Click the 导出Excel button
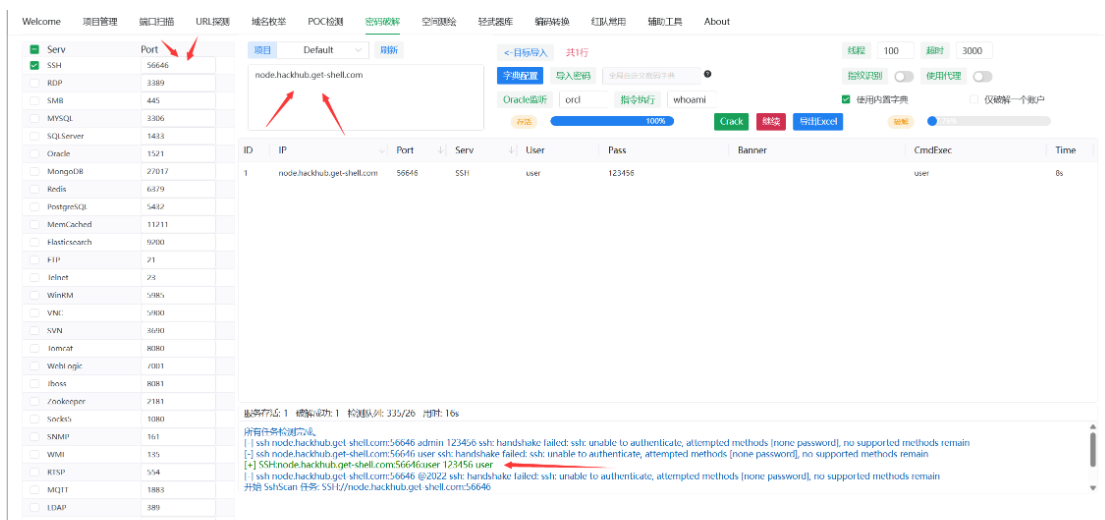Image resolution: width=1105 pixels, height=520 pixels. [x=817, y=122]
